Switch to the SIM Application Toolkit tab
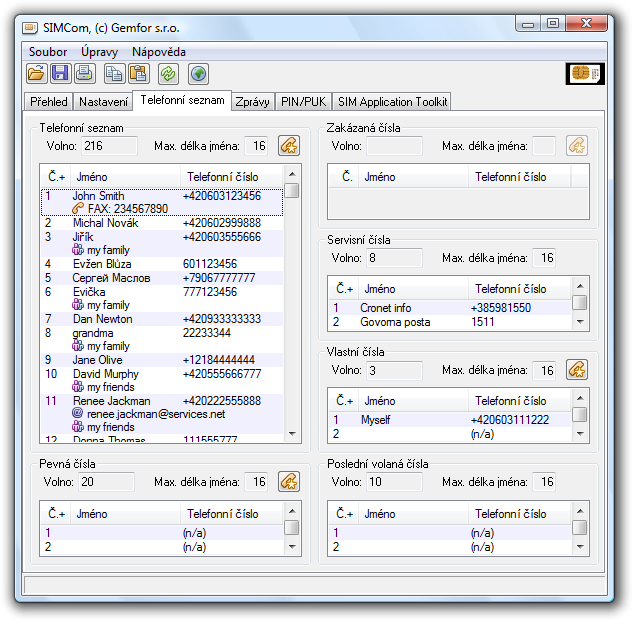 [392, 101]
